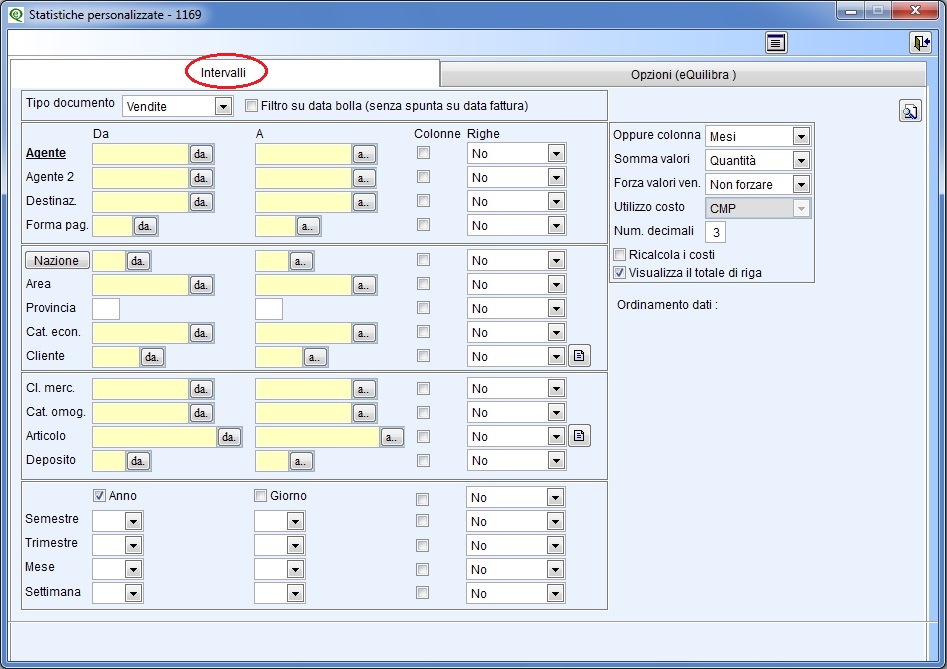
Task: Click the Nazione button
Action: [x=57, y=260]
